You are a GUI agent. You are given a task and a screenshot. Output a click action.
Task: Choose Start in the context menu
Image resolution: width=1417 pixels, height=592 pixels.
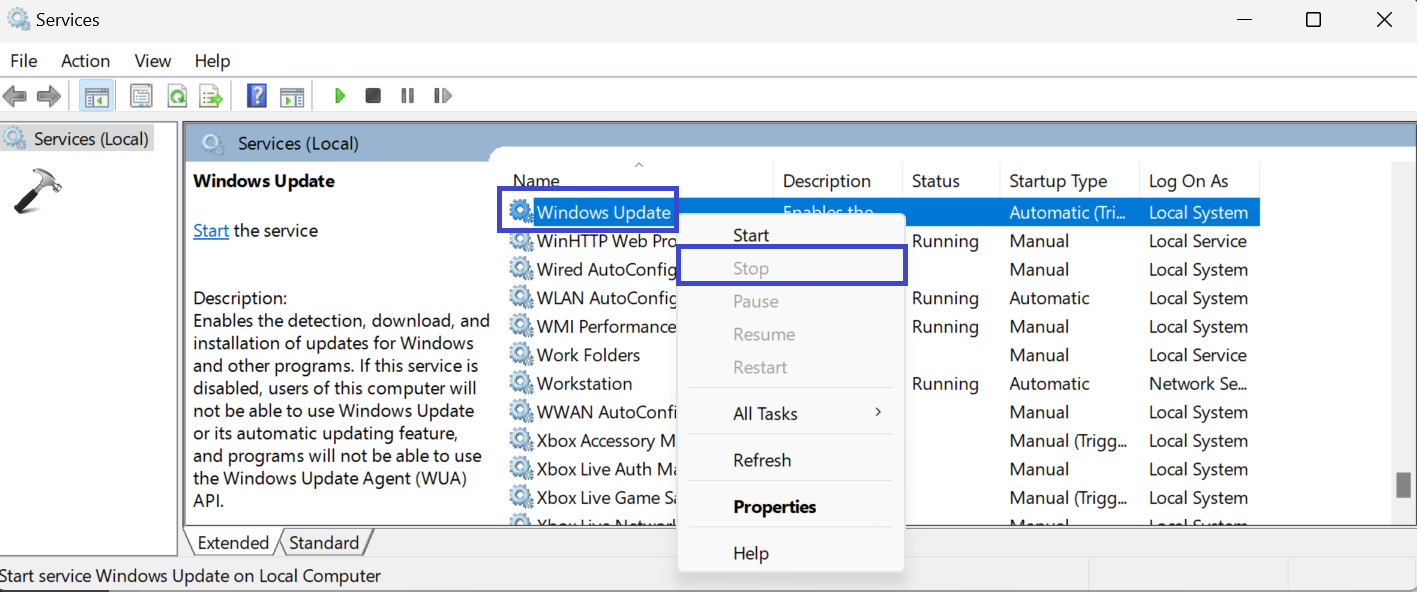click(x=751, y=236)
